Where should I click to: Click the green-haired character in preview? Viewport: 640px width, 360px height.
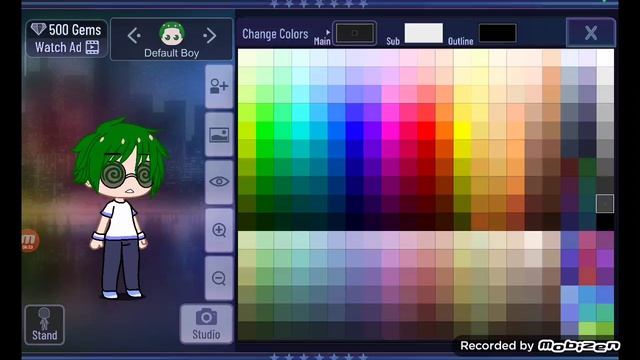pos(121,208)
